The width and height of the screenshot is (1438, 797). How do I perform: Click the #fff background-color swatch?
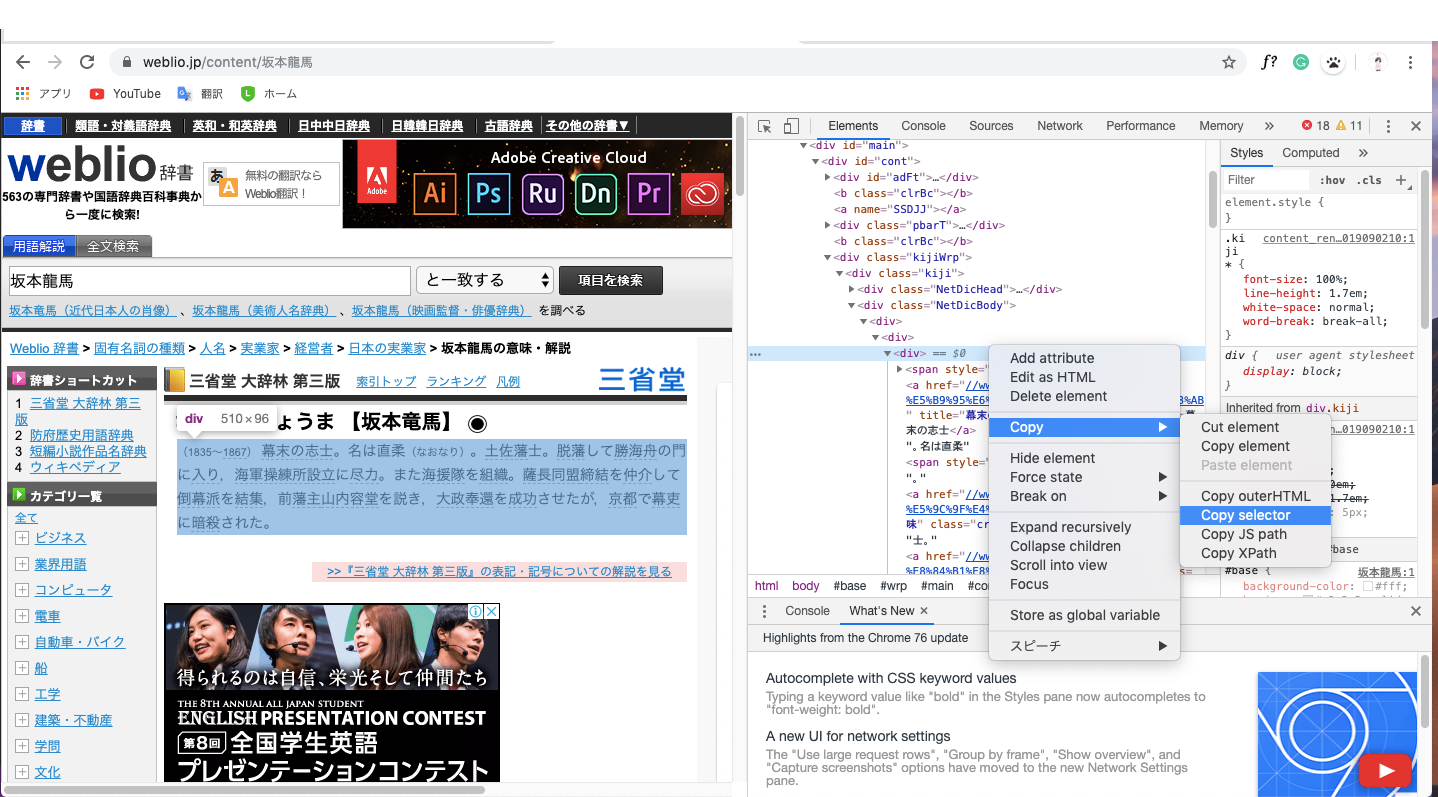click(x=1369, y=586)
